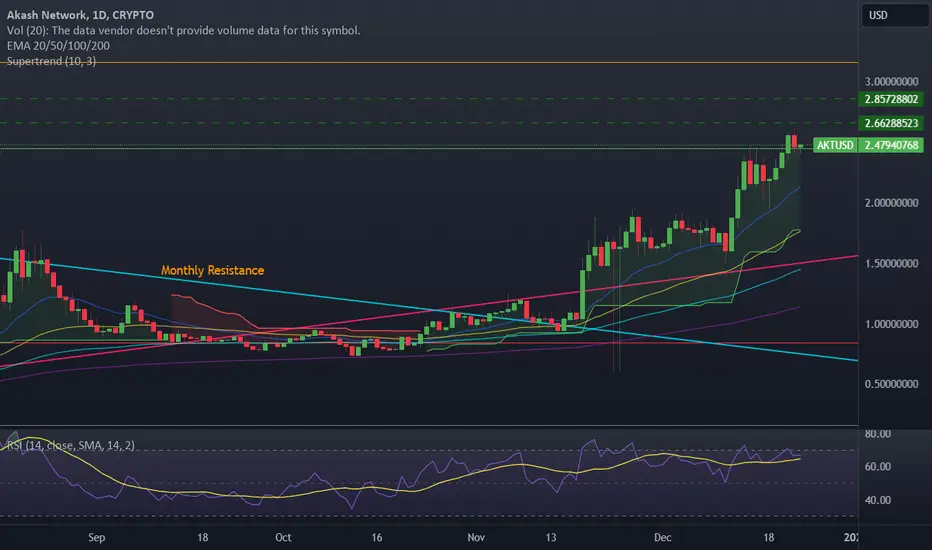Screen dimensions: 932x550
Task: Click the Sep date on time axis
Action: coord(96,538)
